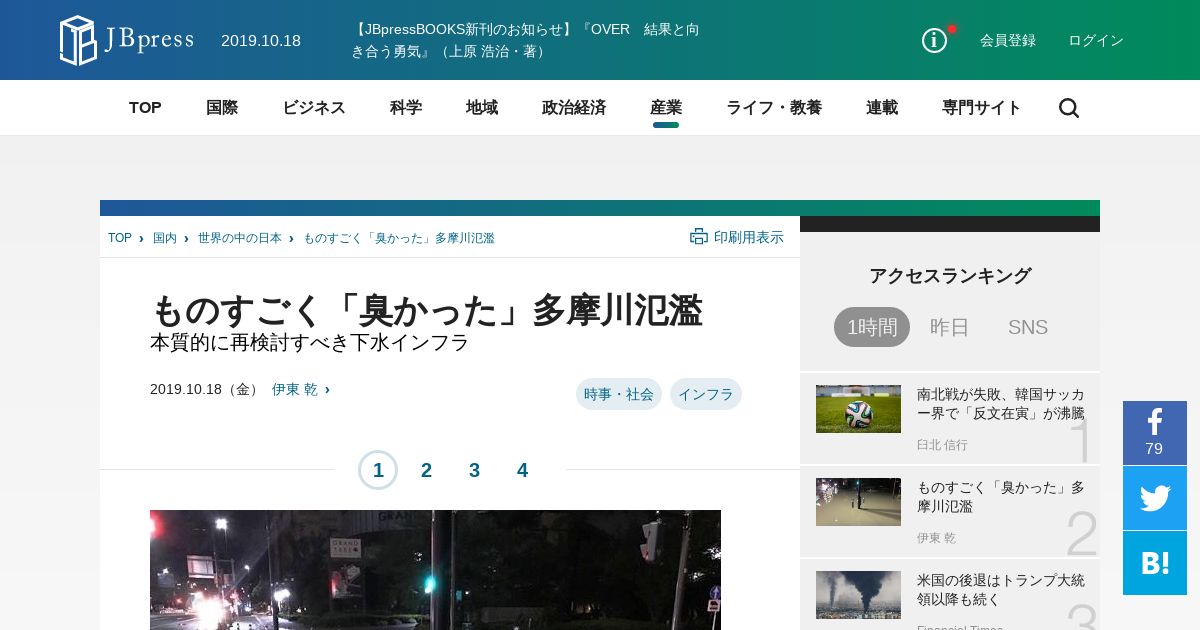Click the printer icon for print view
1200x630 pixels.
(x=699, y=237)
